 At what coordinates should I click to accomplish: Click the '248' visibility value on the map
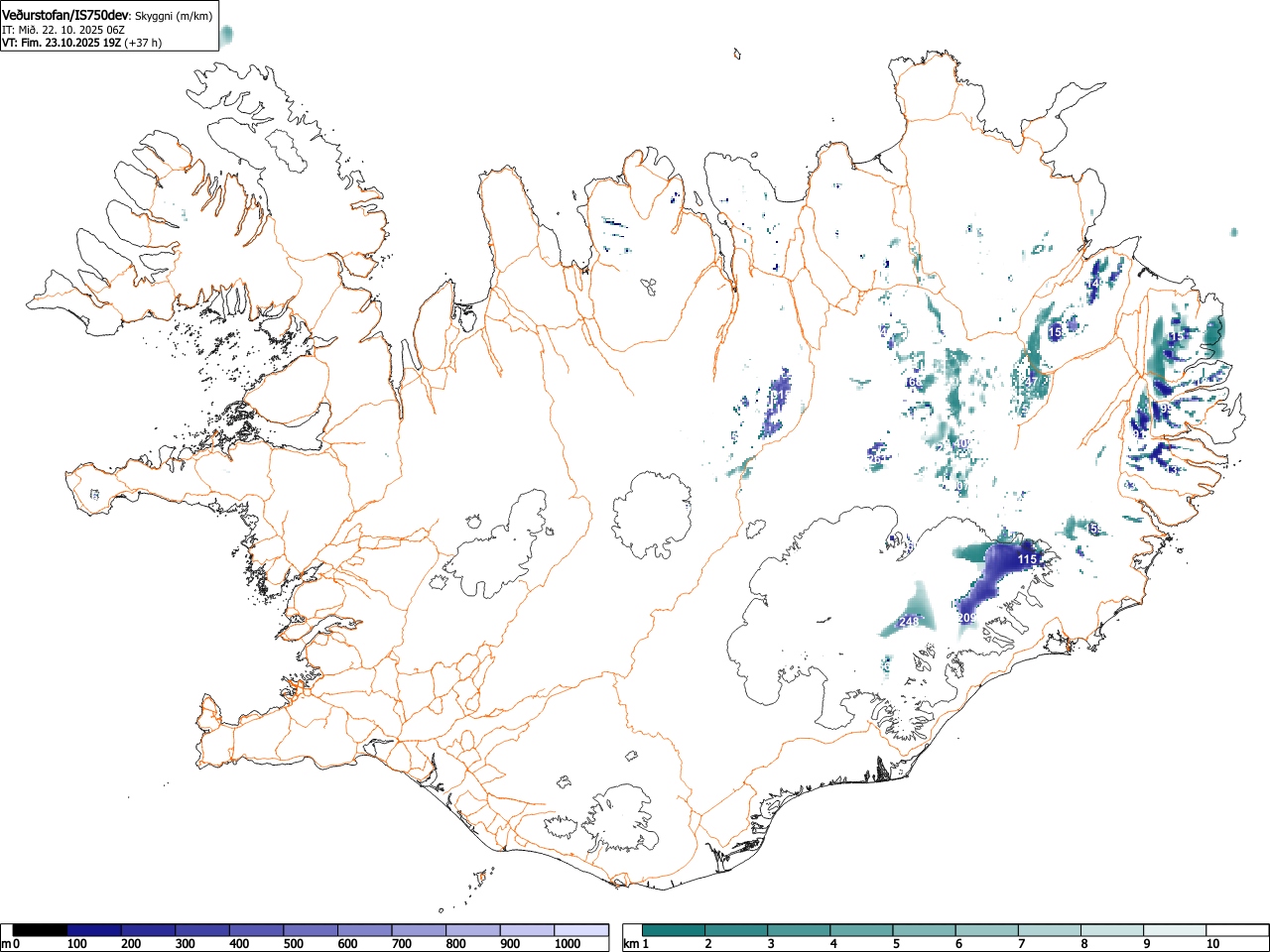pyautogui.click(x=908, y=622)
